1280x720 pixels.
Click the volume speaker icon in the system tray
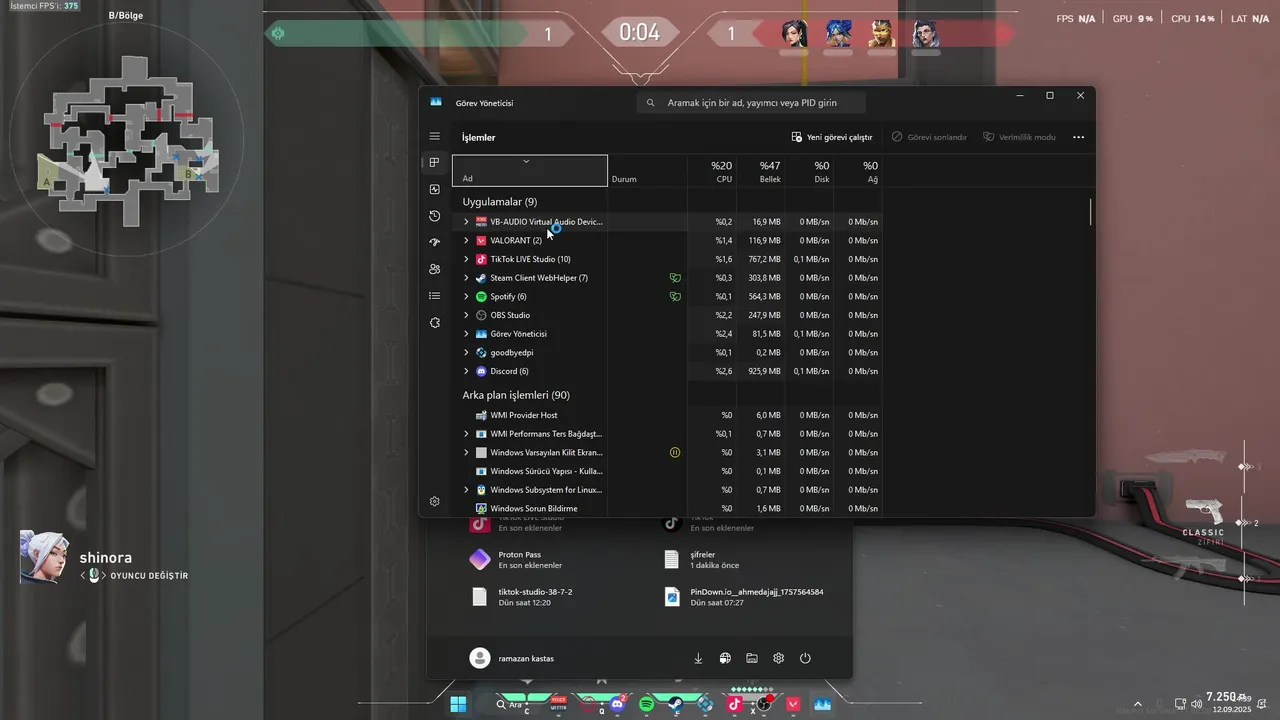pyautogui.click(x=1197, y=704)
